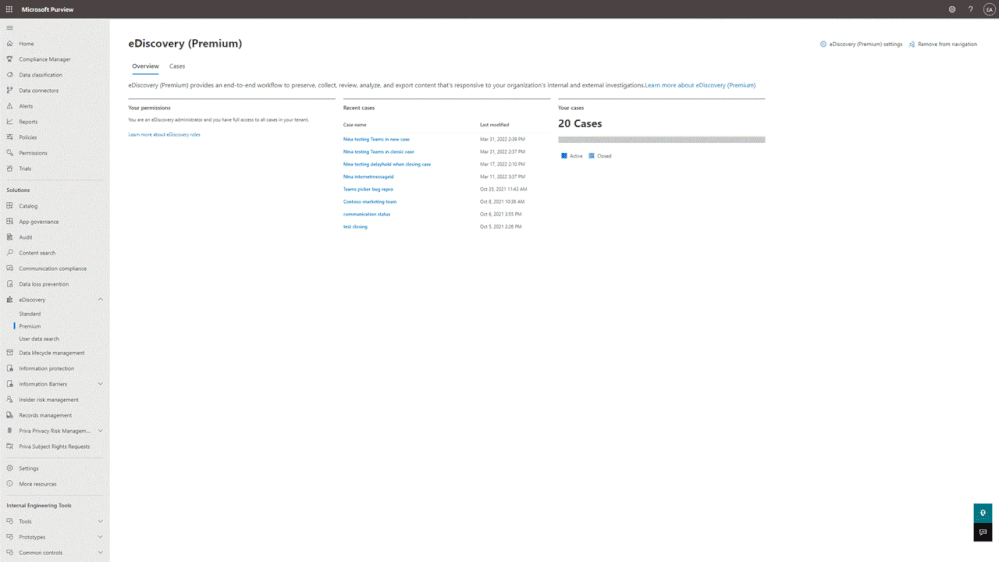Follow Learn more about eDiscovery roles link
Viewport: 999px width, 562px height.
[x=164, y=134]
